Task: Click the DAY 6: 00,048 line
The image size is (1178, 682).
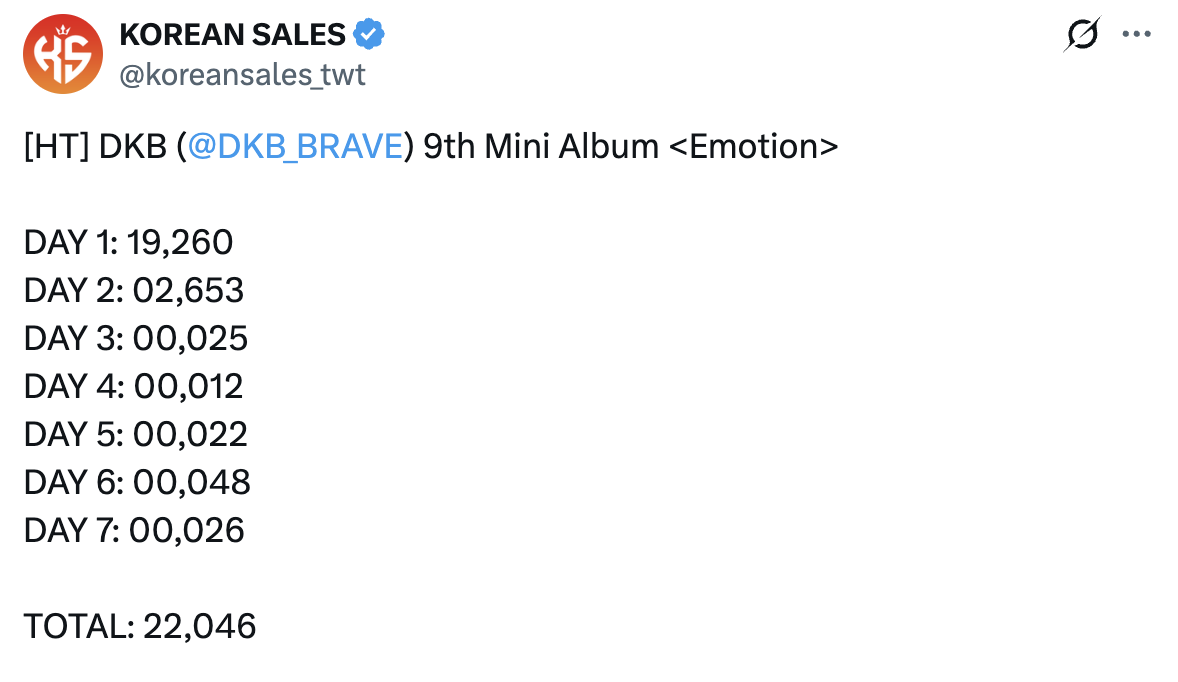Action: 137,482
